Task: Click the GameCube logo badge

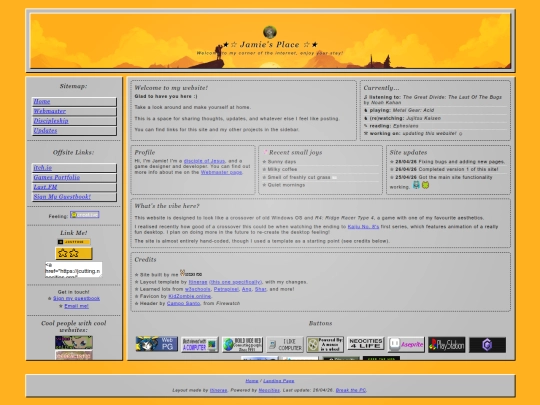Action: tap(487, 345)
